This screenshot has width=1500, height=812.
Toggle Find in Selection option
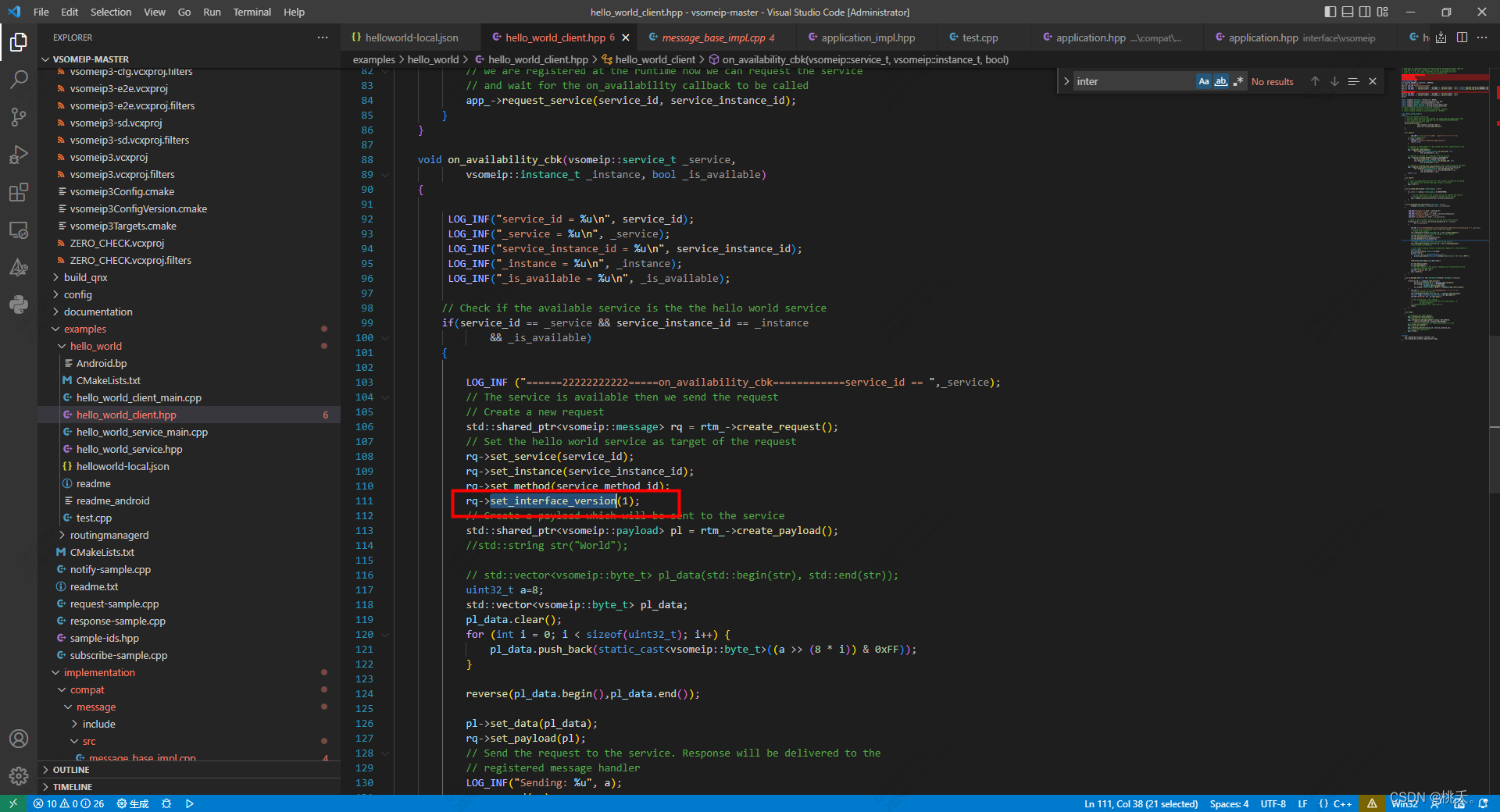[x=1354, y=81]
